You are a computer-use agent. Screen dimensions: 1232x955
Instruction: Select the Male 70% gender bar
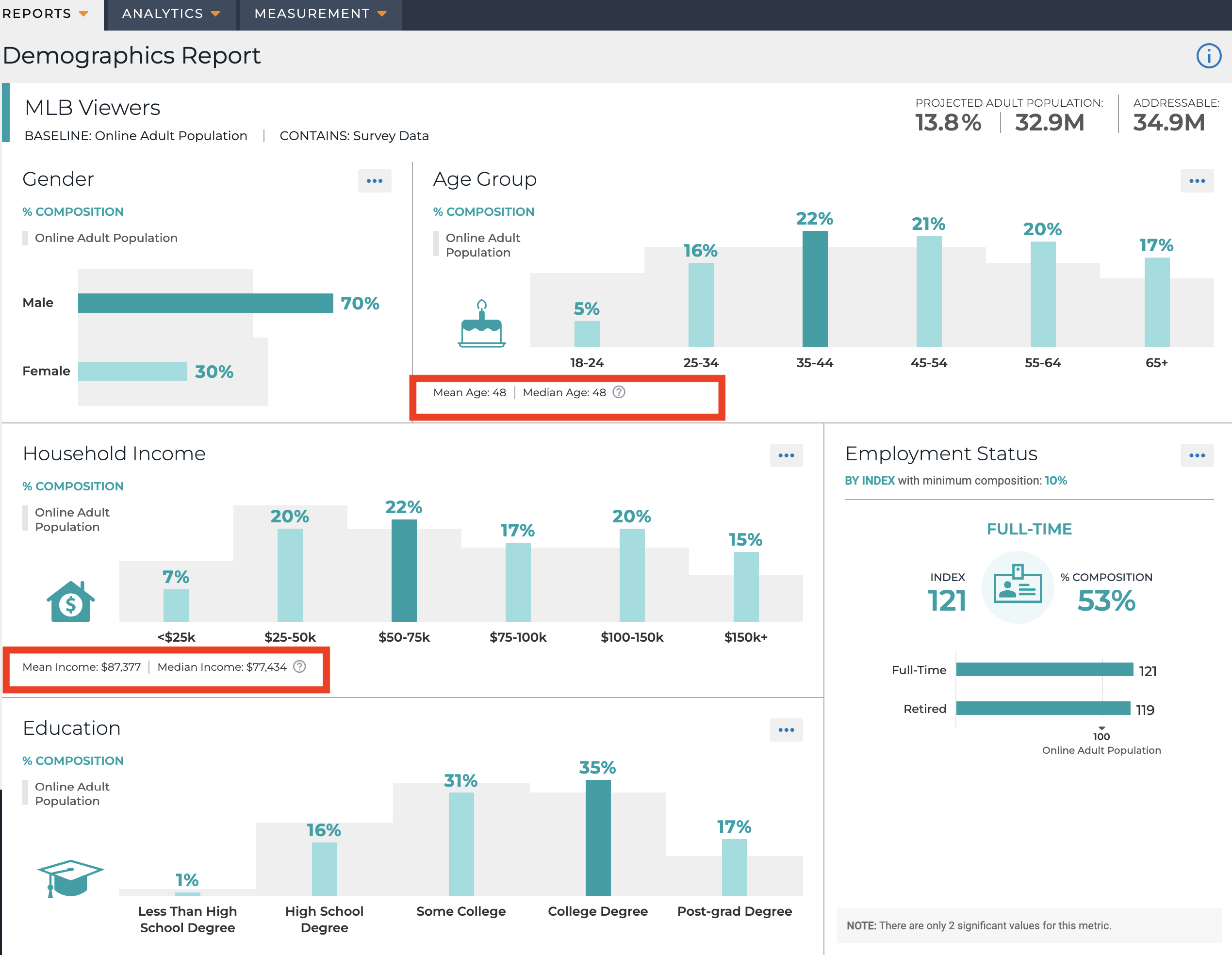pyautogui.click(x=205, y=303)
